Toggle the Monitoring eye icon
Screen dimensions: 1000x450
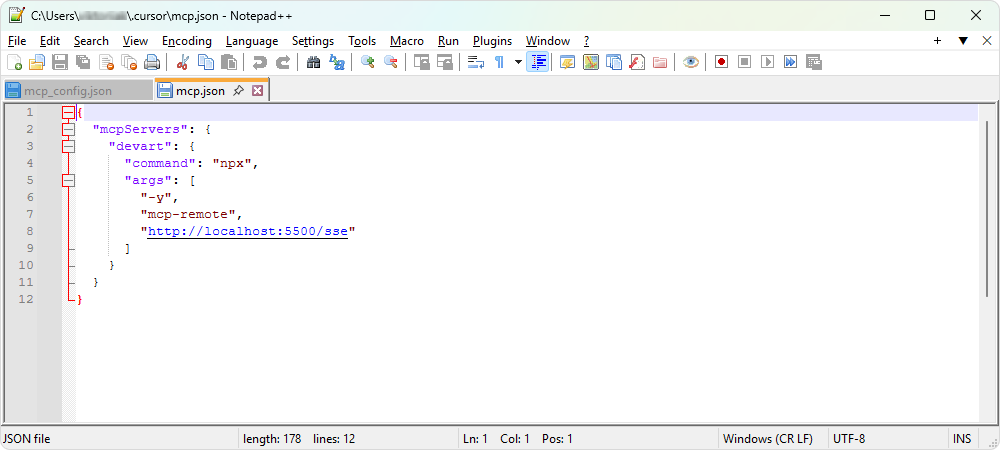pos(691,62)
